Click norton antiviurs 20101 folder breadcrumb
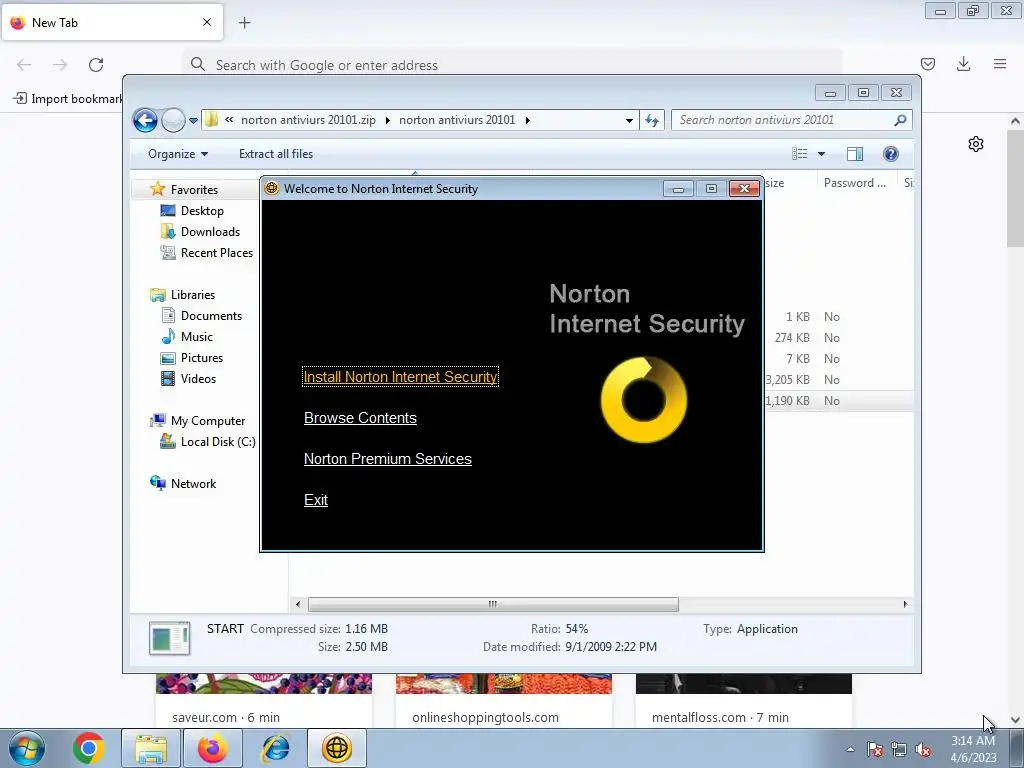The image size is (1024, 768). coord(457,120)
